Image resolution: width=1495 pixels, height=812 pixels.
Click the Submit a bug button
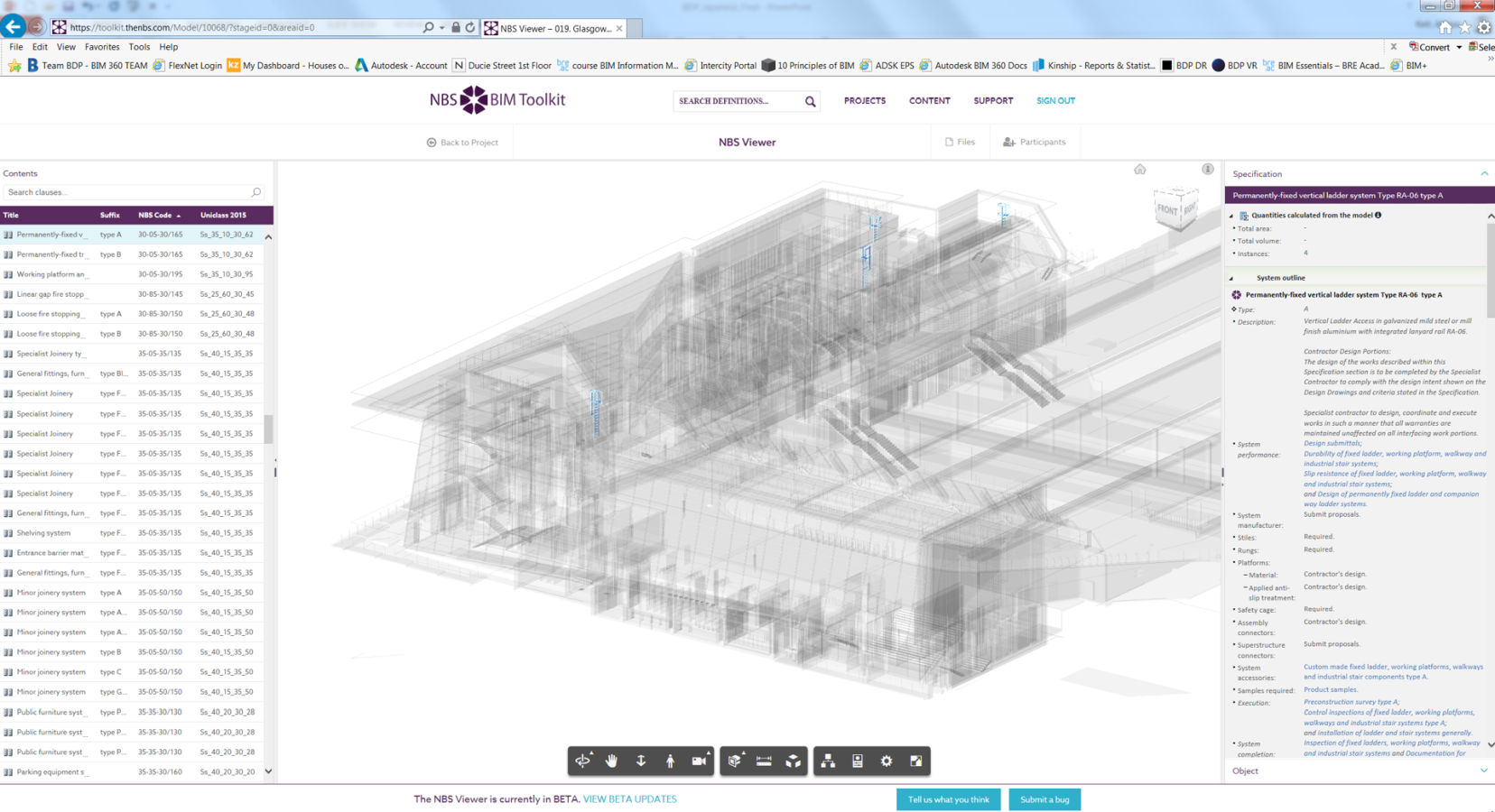pos(1044,799)
